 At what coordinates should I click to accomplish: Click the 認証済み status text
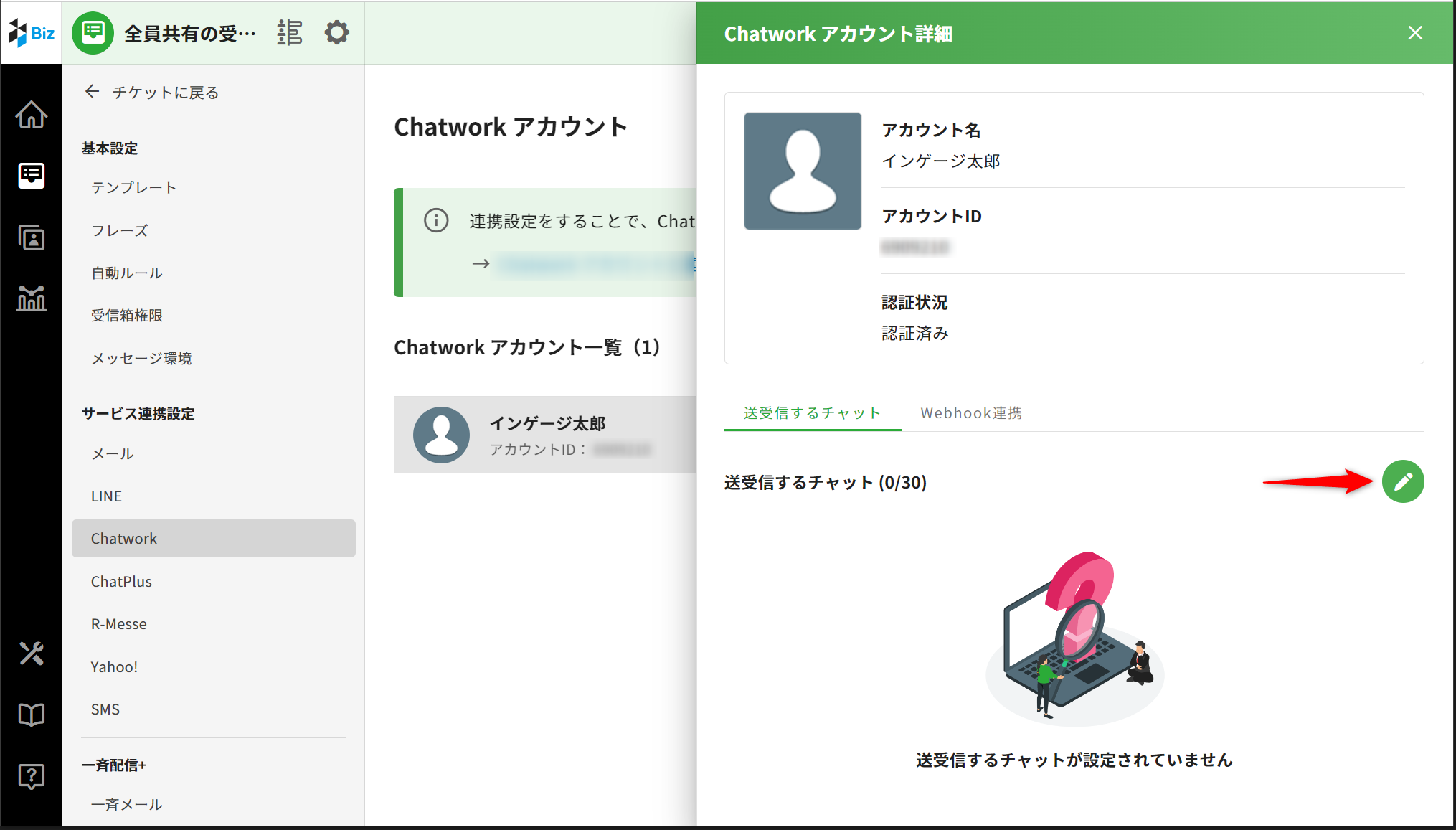pyautogui.click(x=915, y=333)
